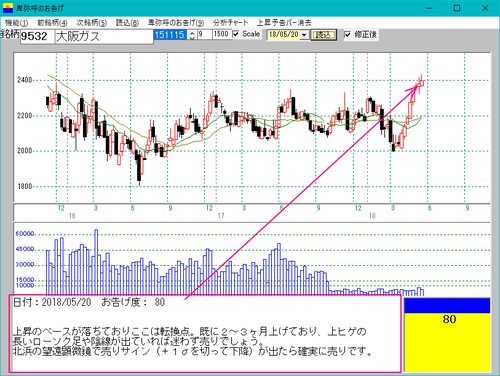The width and height of the screenshot is (500, 376).
Task: Maximize the 卑弥呼のお告げ window
Action: (457, 8)
